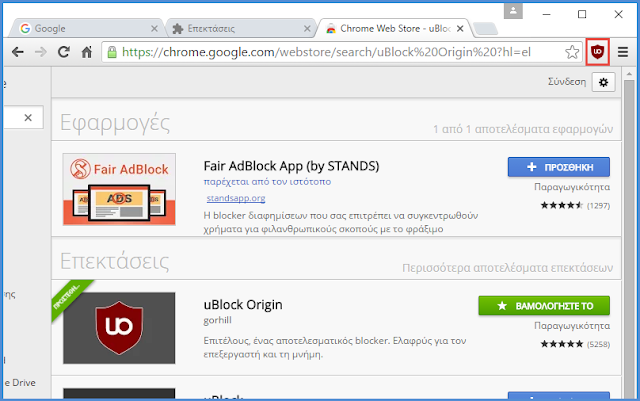Open the Fair AdBlock App title

(291, 166)
